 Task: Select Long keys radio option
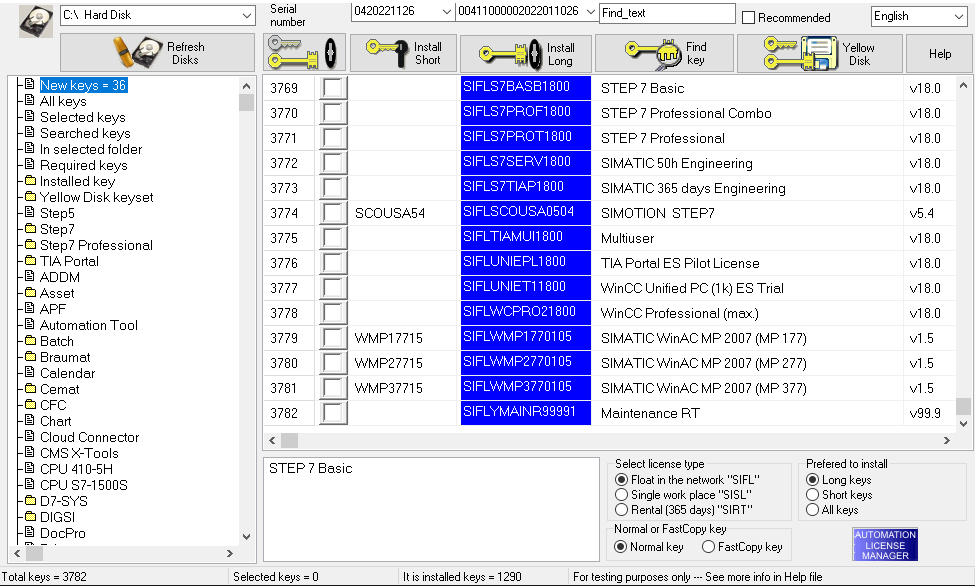tap(812, 480)
